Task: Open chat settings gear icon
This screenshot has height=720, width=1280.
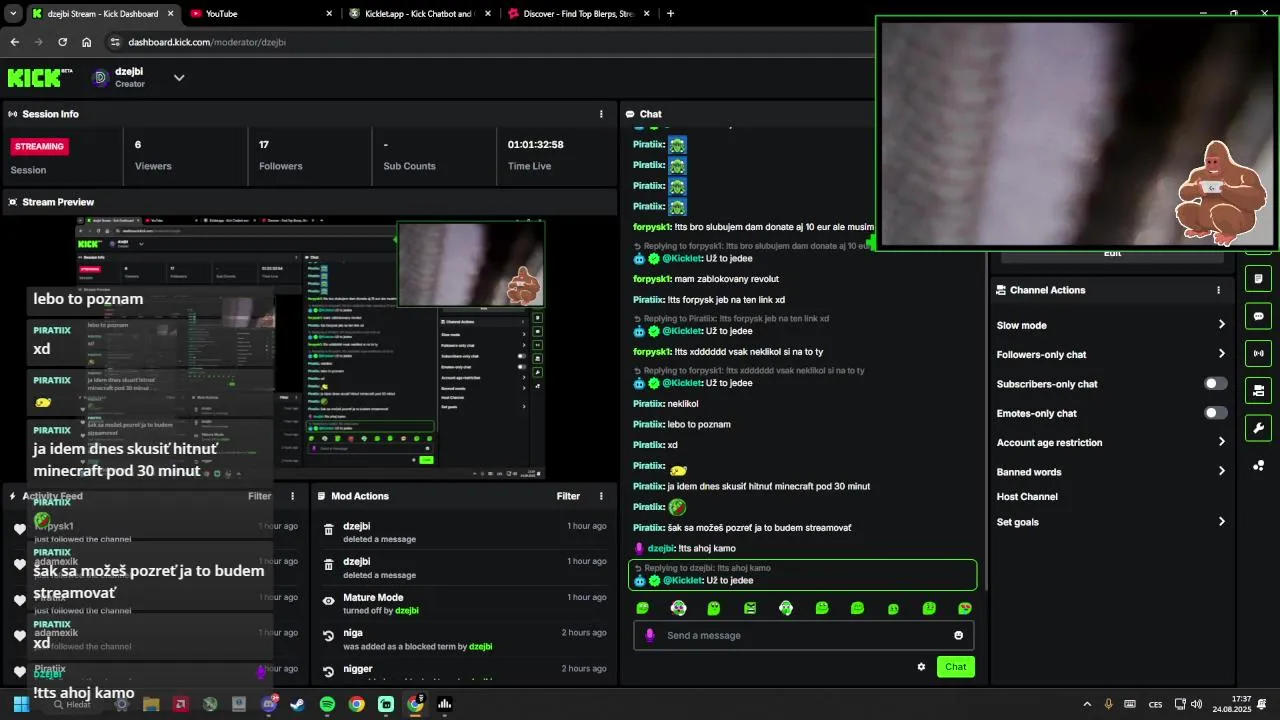Action: click(921, 667)
